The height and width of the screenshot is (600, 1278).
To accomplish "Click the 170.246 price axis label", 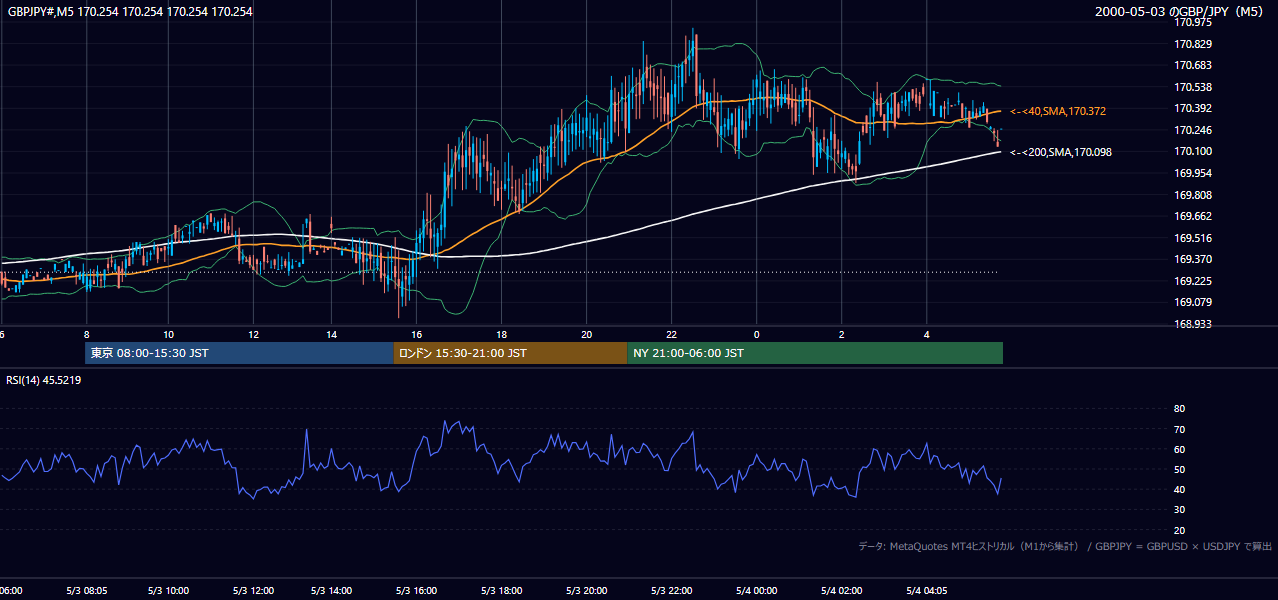I will pos(1192,130).
